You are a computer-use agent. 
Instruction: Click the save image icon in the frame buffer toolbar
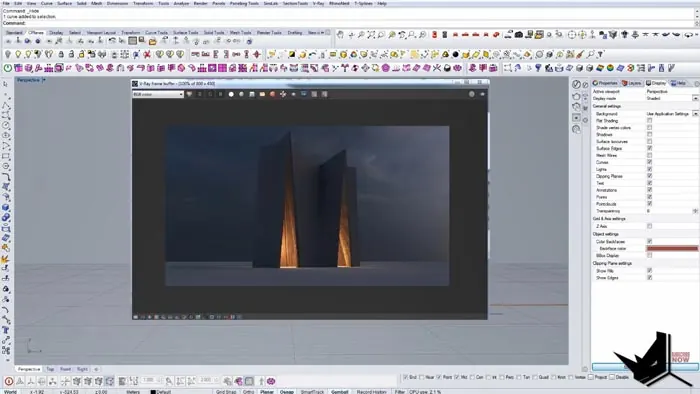point(252,94)
